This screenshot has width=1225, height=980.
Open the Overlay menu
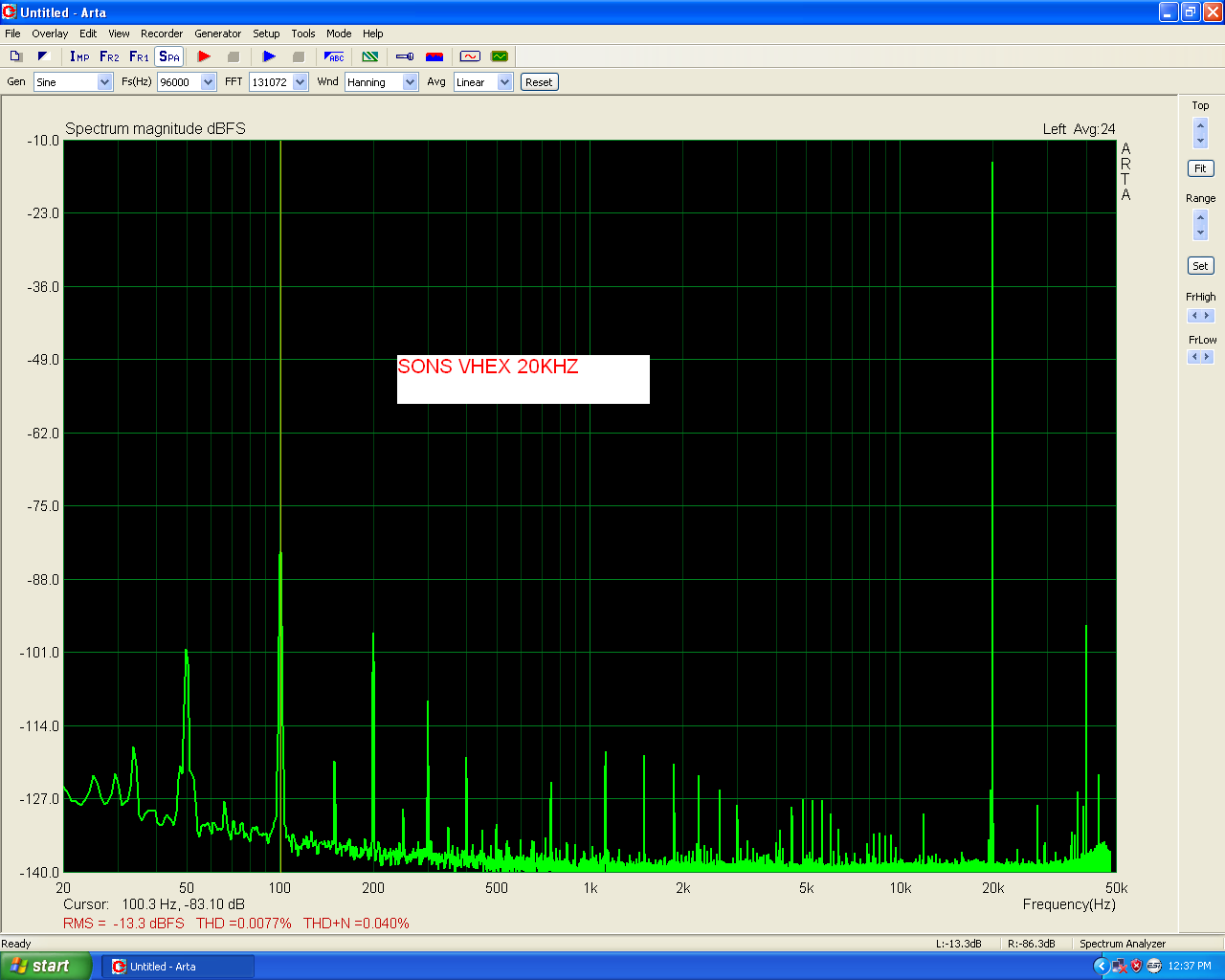click(x=50, y=33)
